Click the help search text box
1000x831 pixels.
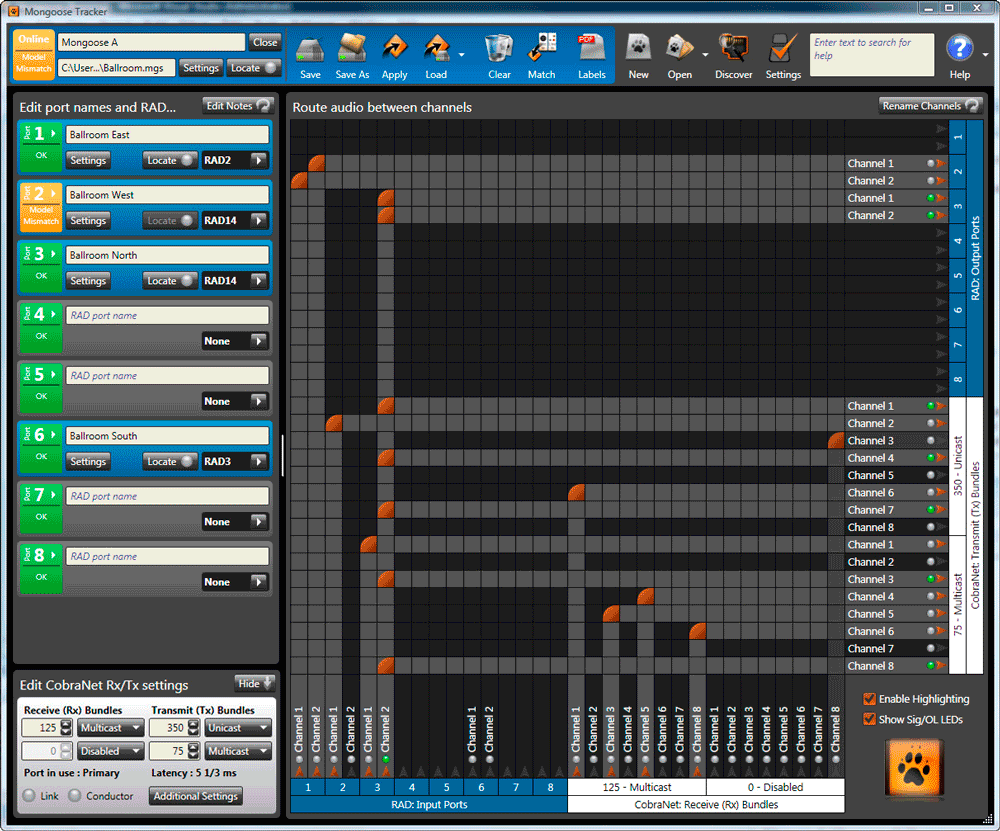click(x=871, y=55)
